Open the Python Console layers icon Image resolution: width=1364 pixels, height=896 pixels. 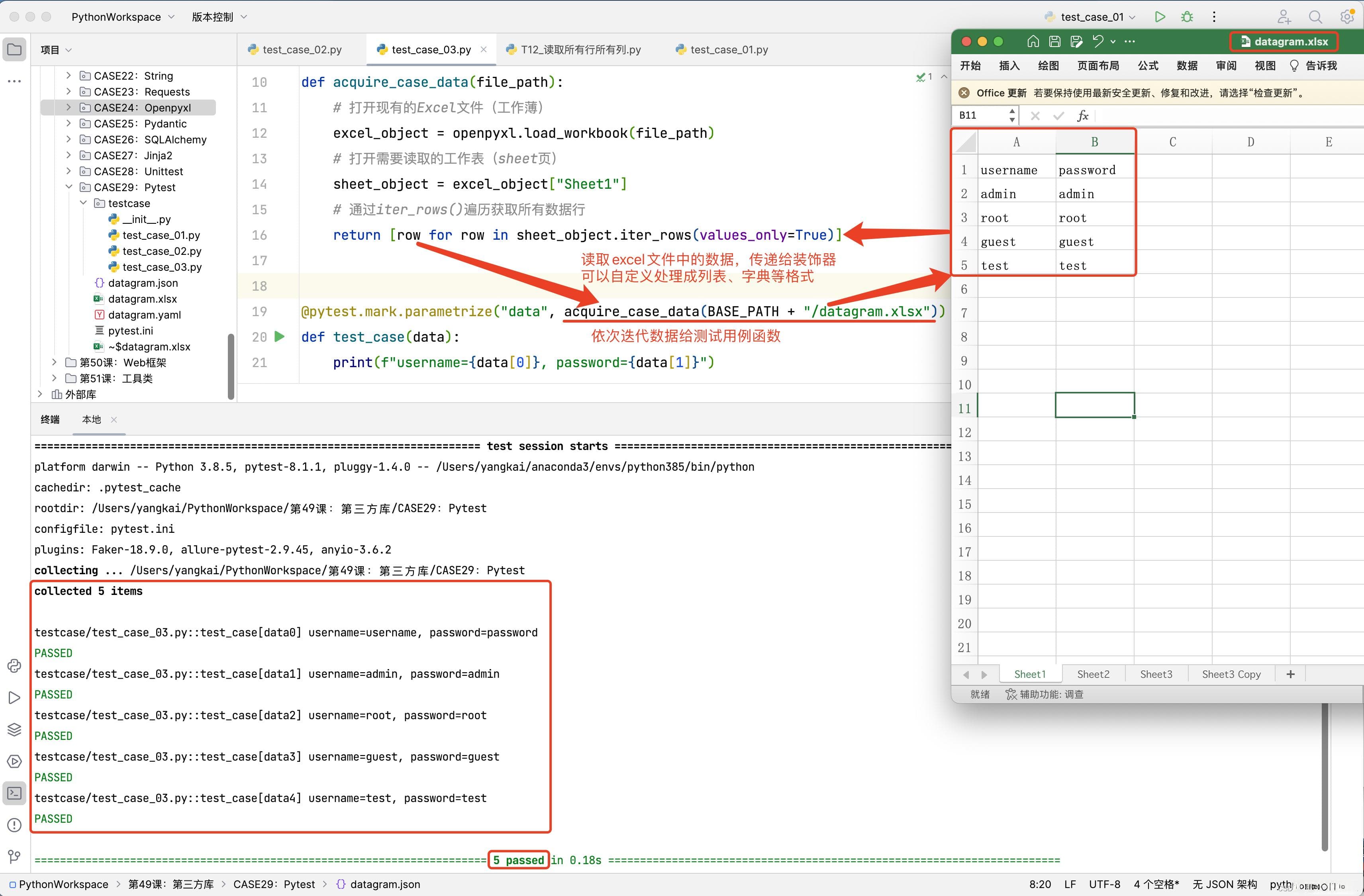coord(14,729)
